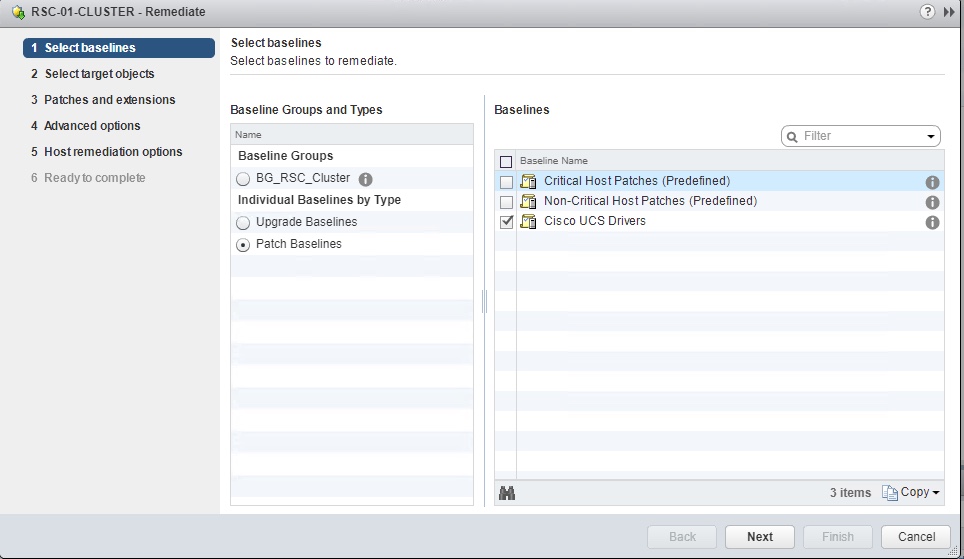Open the Filter dropdown arrow
This screenshot has height=559, width=964.
(931, 136)
